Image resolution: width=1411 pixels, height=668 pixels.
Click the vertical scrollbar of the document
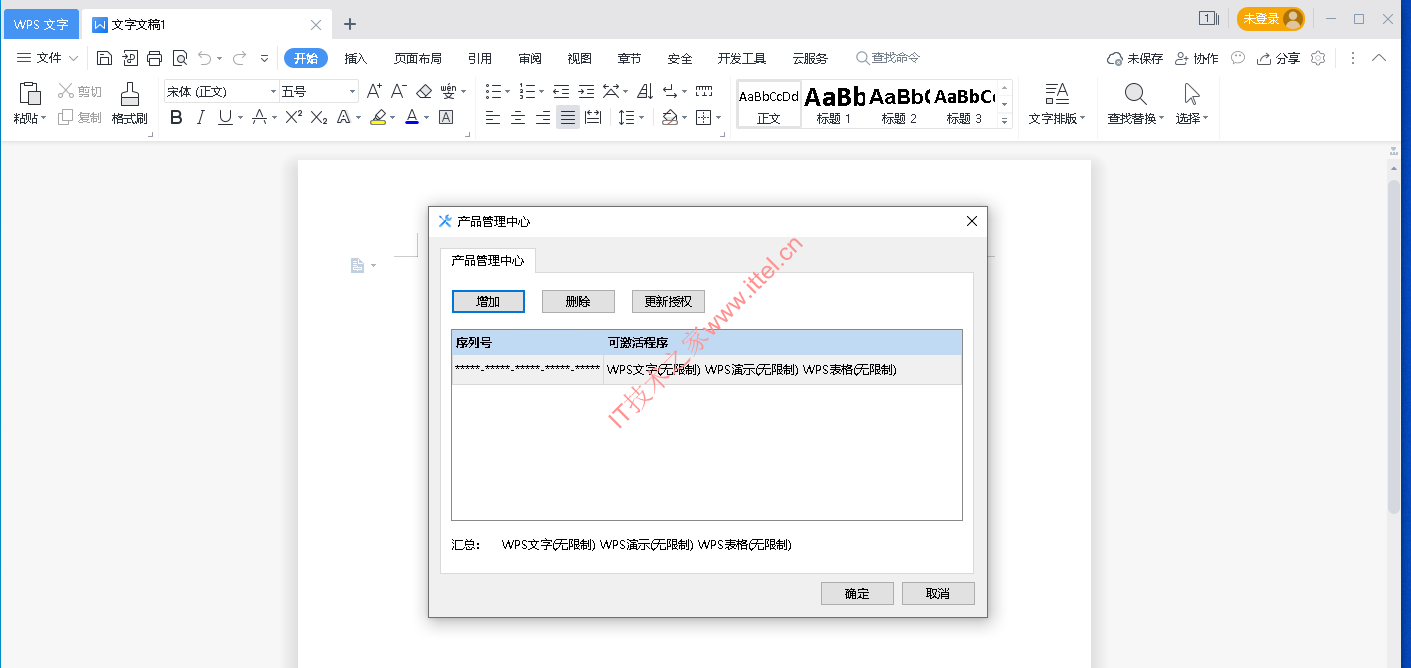pyautogui.click(x=1394, y=347)
